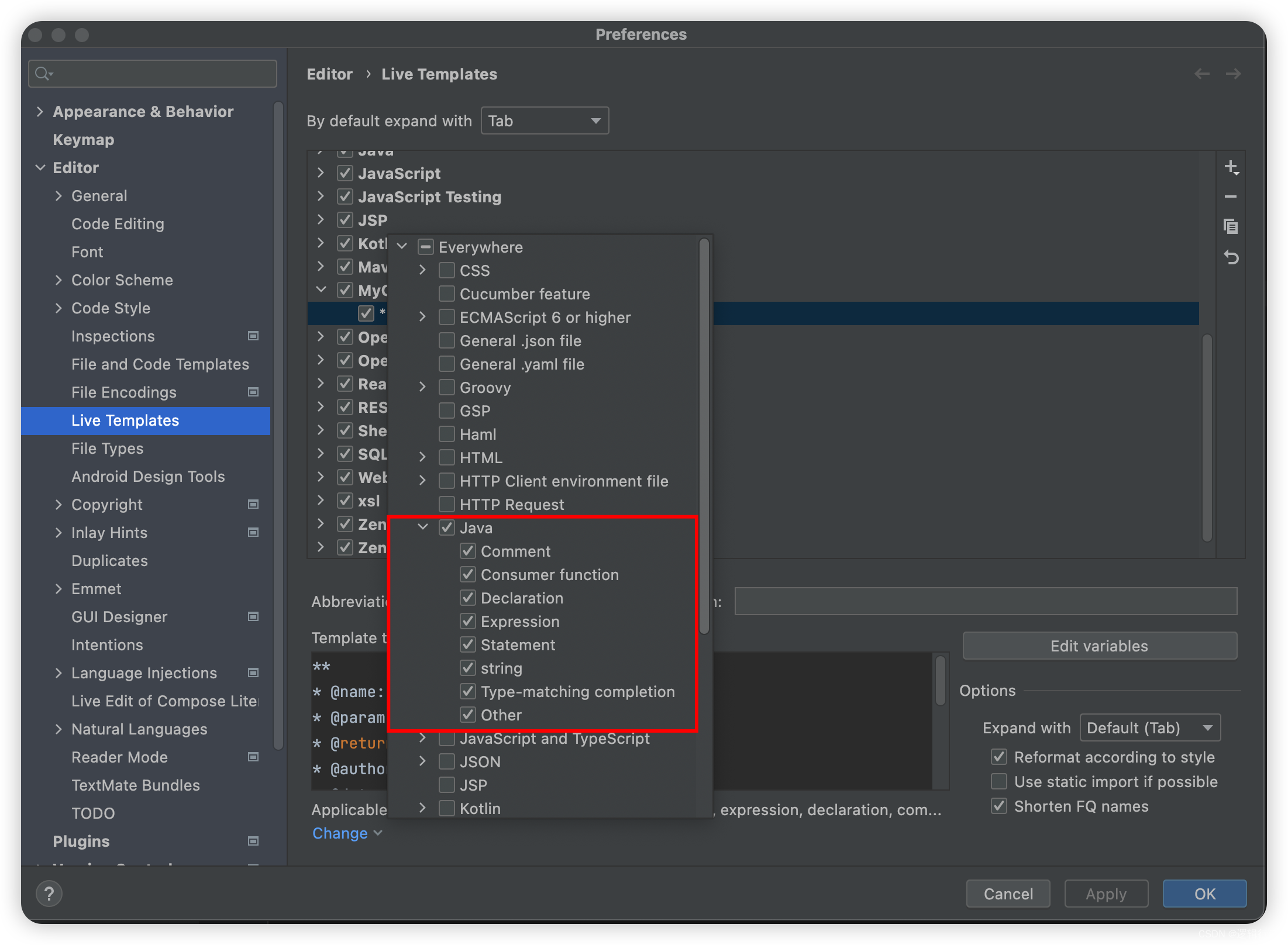
Task: Click the back navigation arrow icon
Action: point(1202,73)
